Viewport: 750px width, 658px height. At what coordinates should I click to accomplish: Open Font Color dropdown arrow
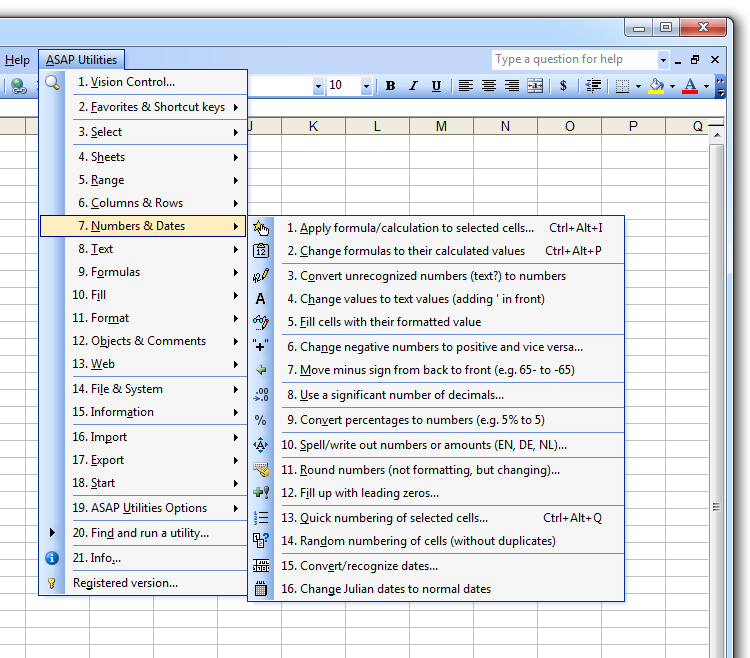tap(706, 87)
